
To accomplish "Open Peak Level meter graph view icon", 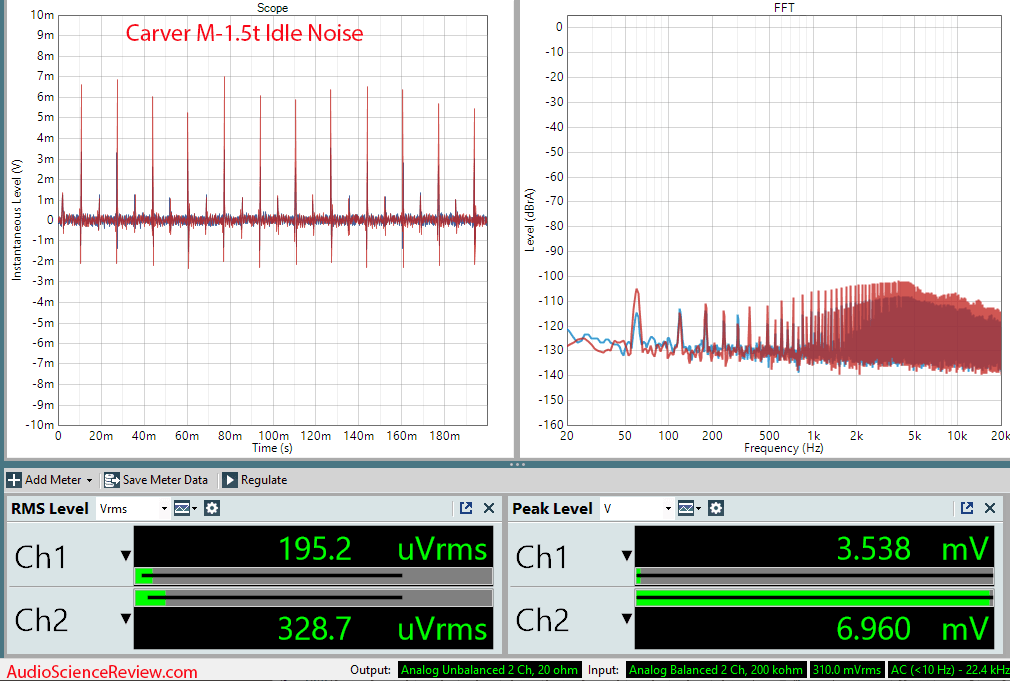I will pos(689,508).
